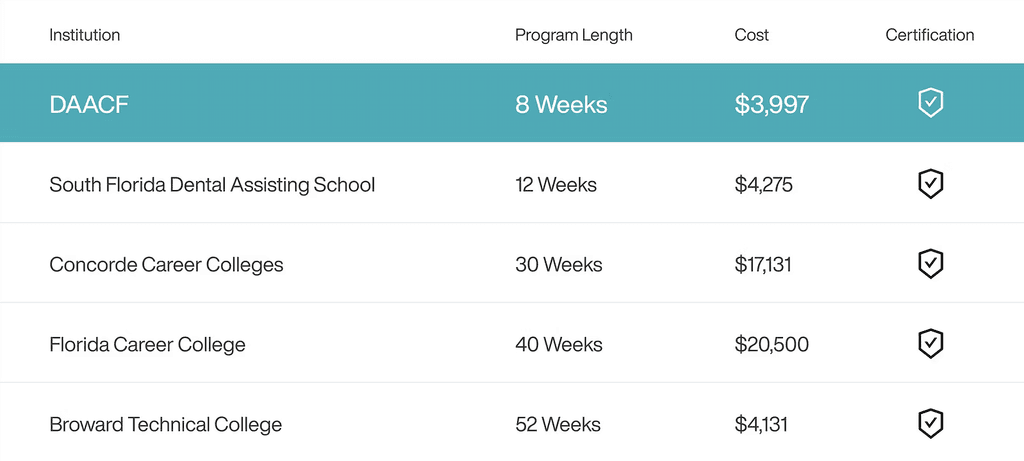Click the 52 Weeks program length
1024x461 pixels.
(558, 424)
